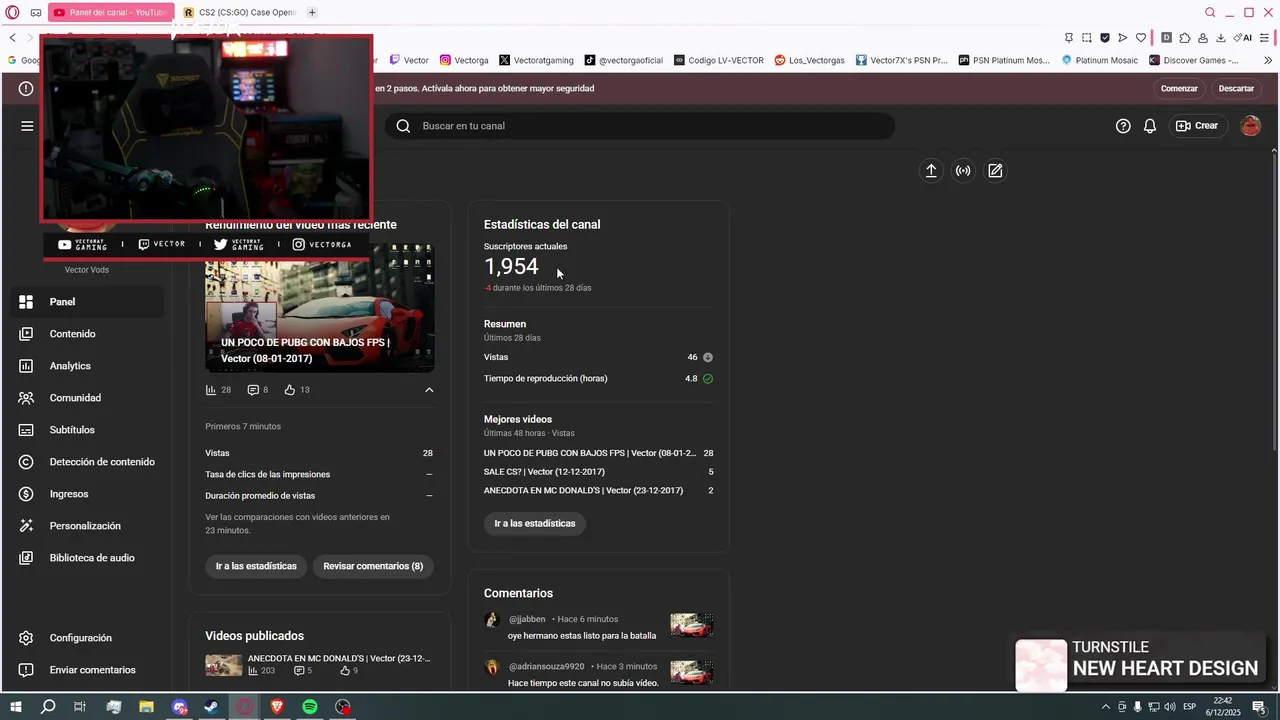The image size is (1280, 720).
Task: Click the @adriansouza9920 commenter name
Action: [x=546, y=666]
